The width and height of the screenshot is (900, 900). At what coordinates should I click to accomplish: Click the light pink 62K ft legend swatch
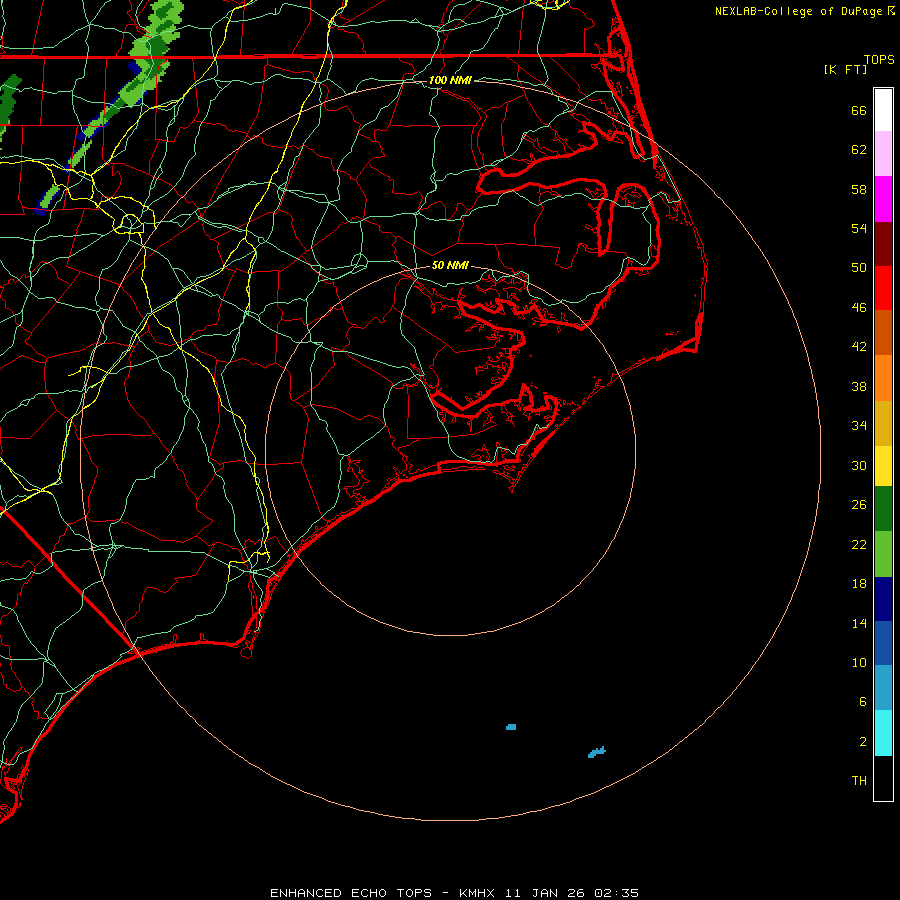pyautogui.click(x=883, y=154)
